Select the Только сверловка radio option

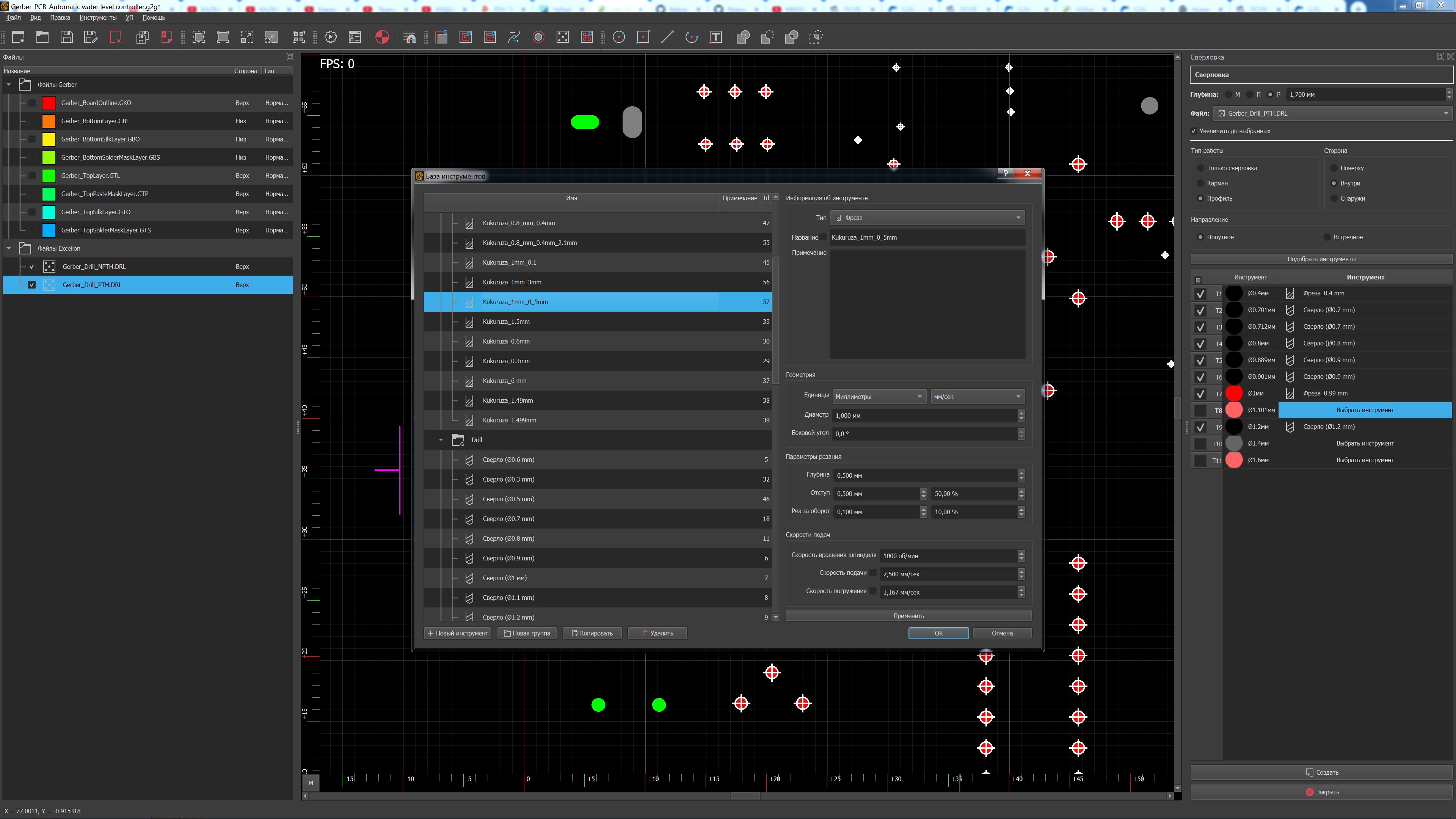click(x=1200, y=168)
